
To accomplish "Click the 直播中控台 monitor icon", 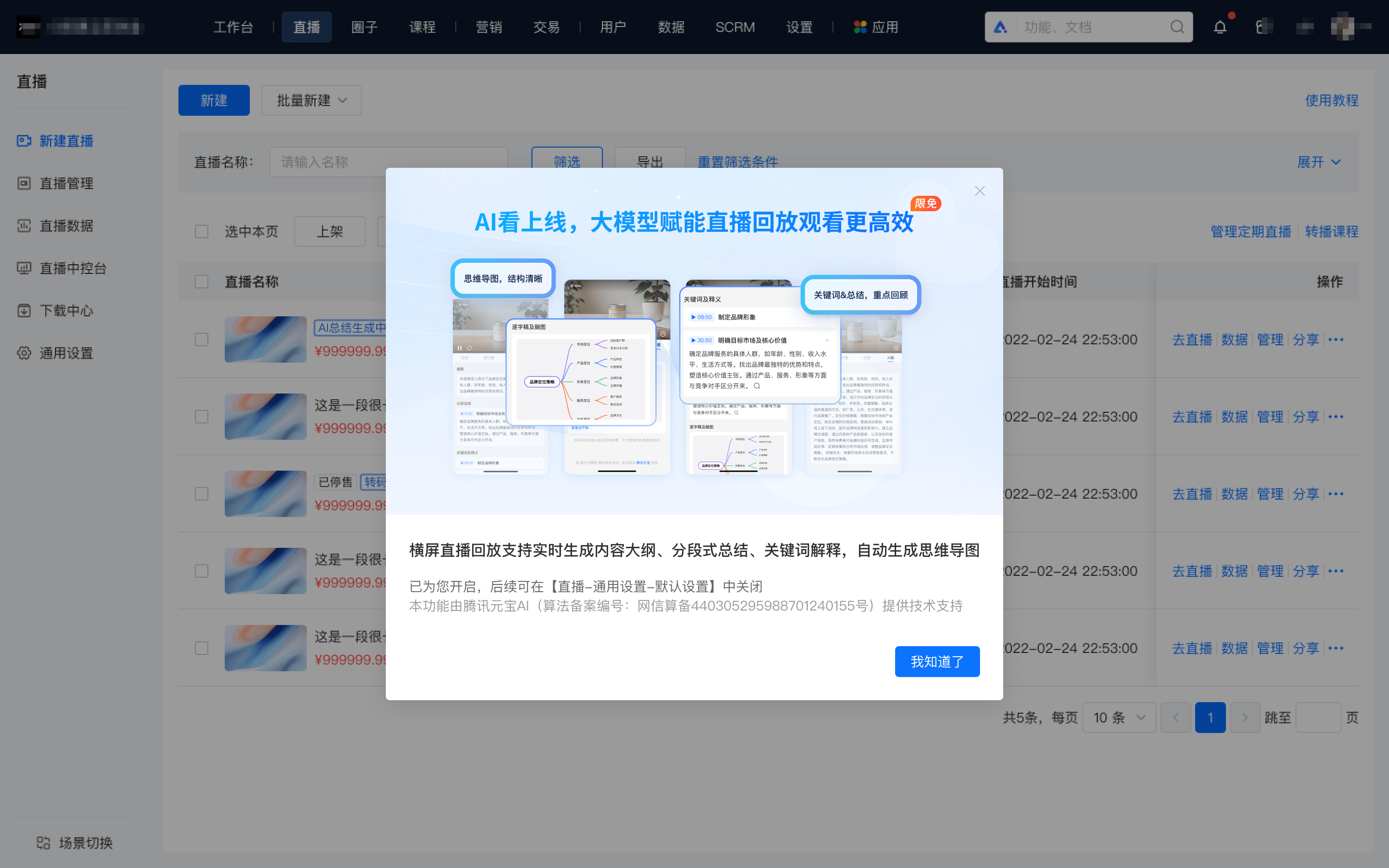I will (x=24, y=268).
